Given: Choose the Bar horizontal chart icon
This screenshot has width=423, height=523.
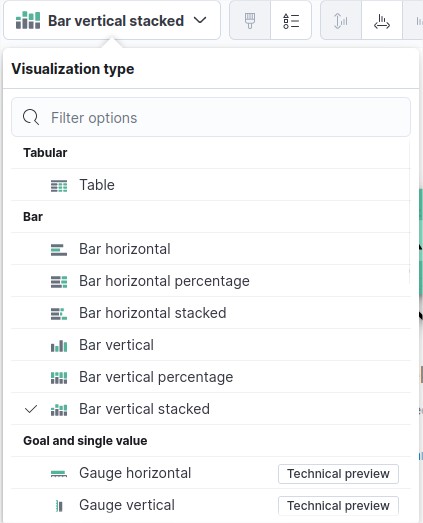Looking at the screenshot, I should click(x=59, y=249).
